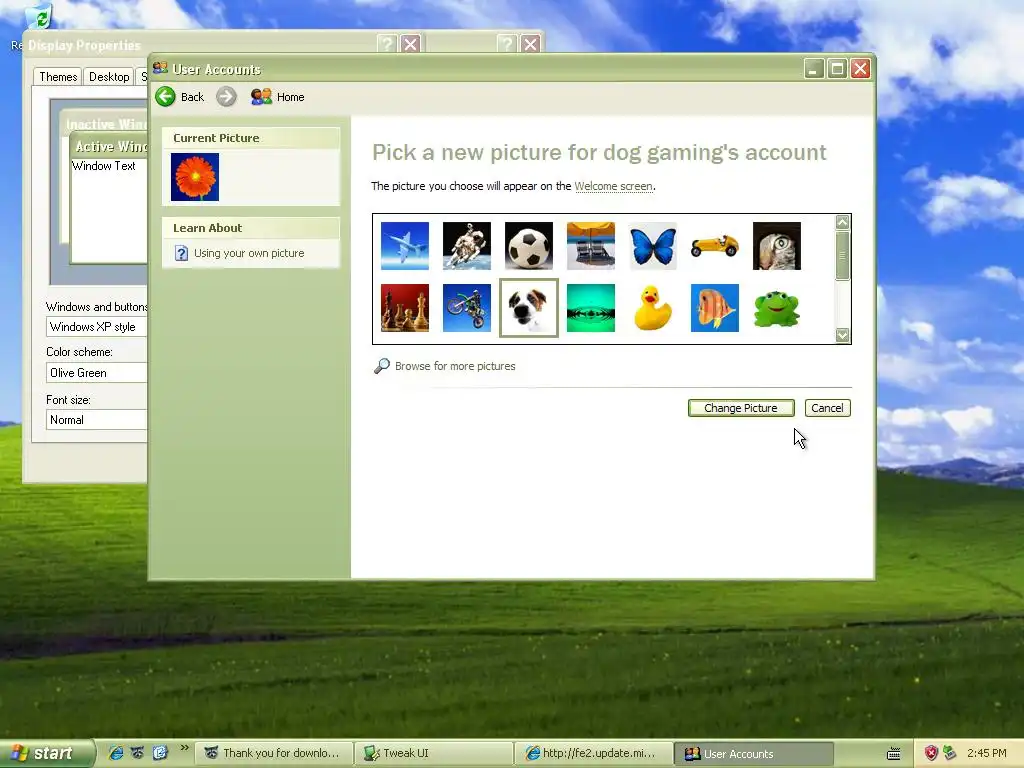
Task: Click the green tray icon beside the clock
Action: [x=950, y=753]
